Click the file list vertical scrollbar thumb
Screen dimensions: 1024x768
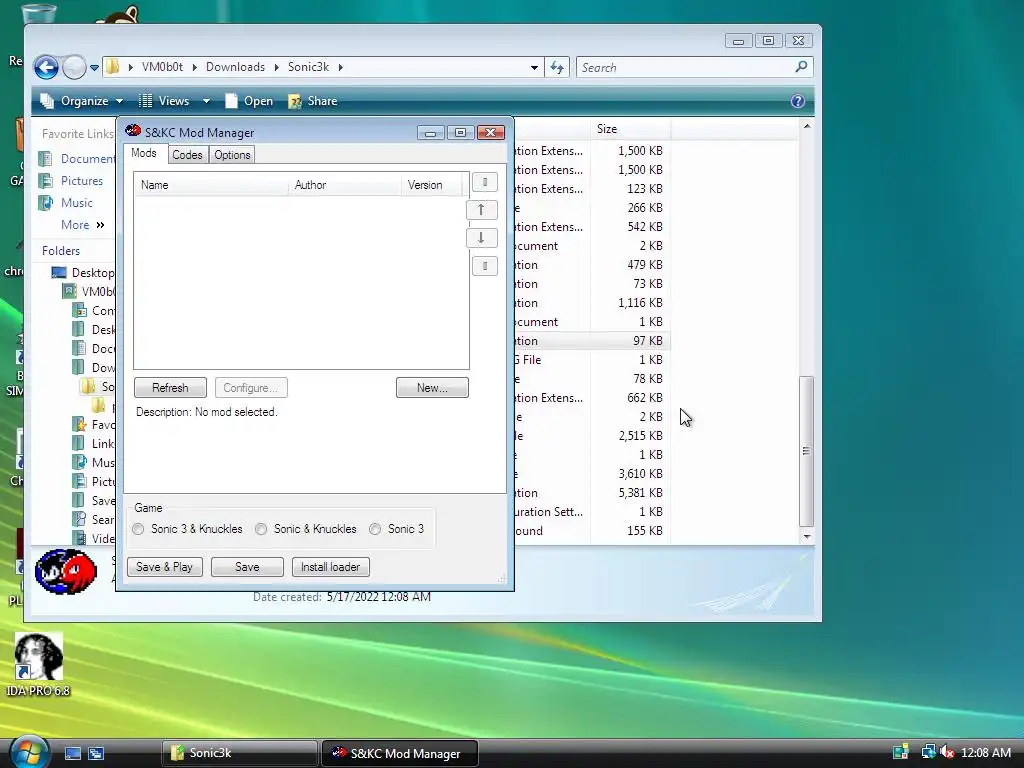[x=807, y=451]
